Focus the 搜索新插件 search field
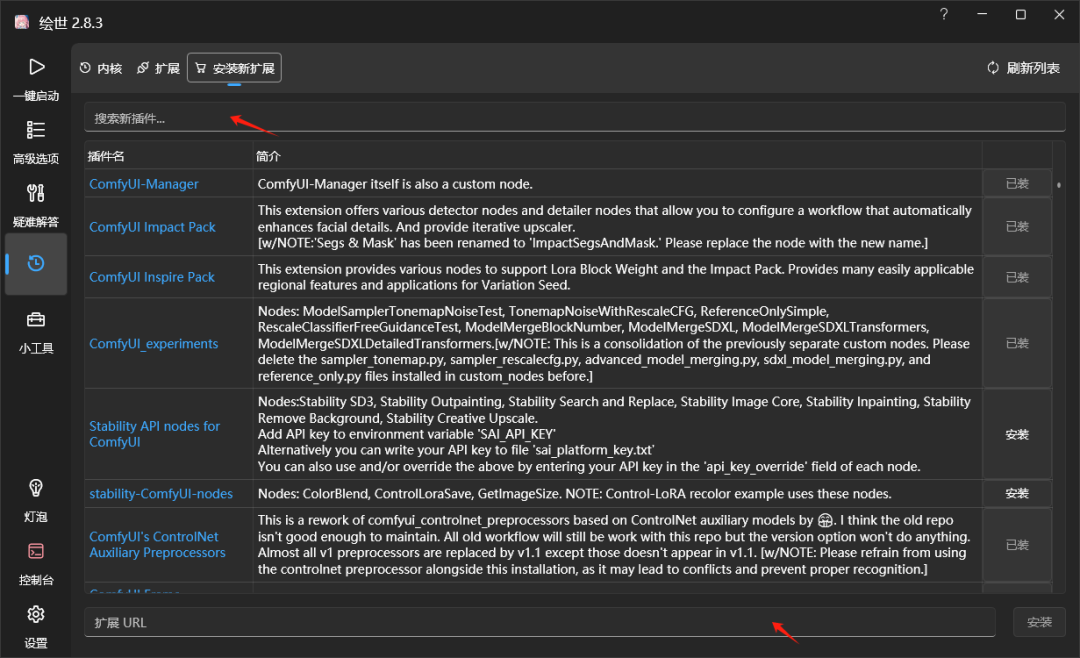The image size is (1080, 658). point(574,119)
